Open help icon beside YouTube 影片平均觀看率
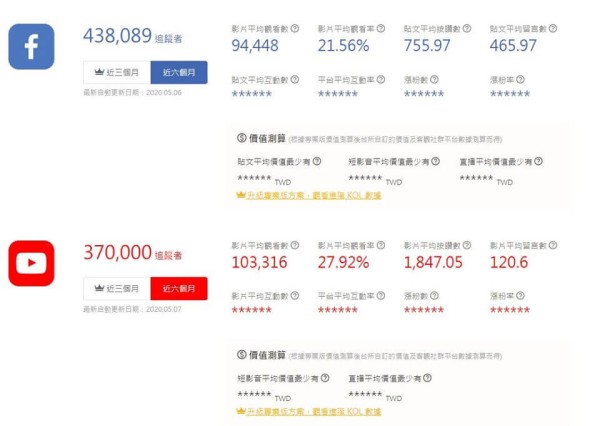Image resolution: width=600 pixels, height=426 pixels. coord(381,245)
